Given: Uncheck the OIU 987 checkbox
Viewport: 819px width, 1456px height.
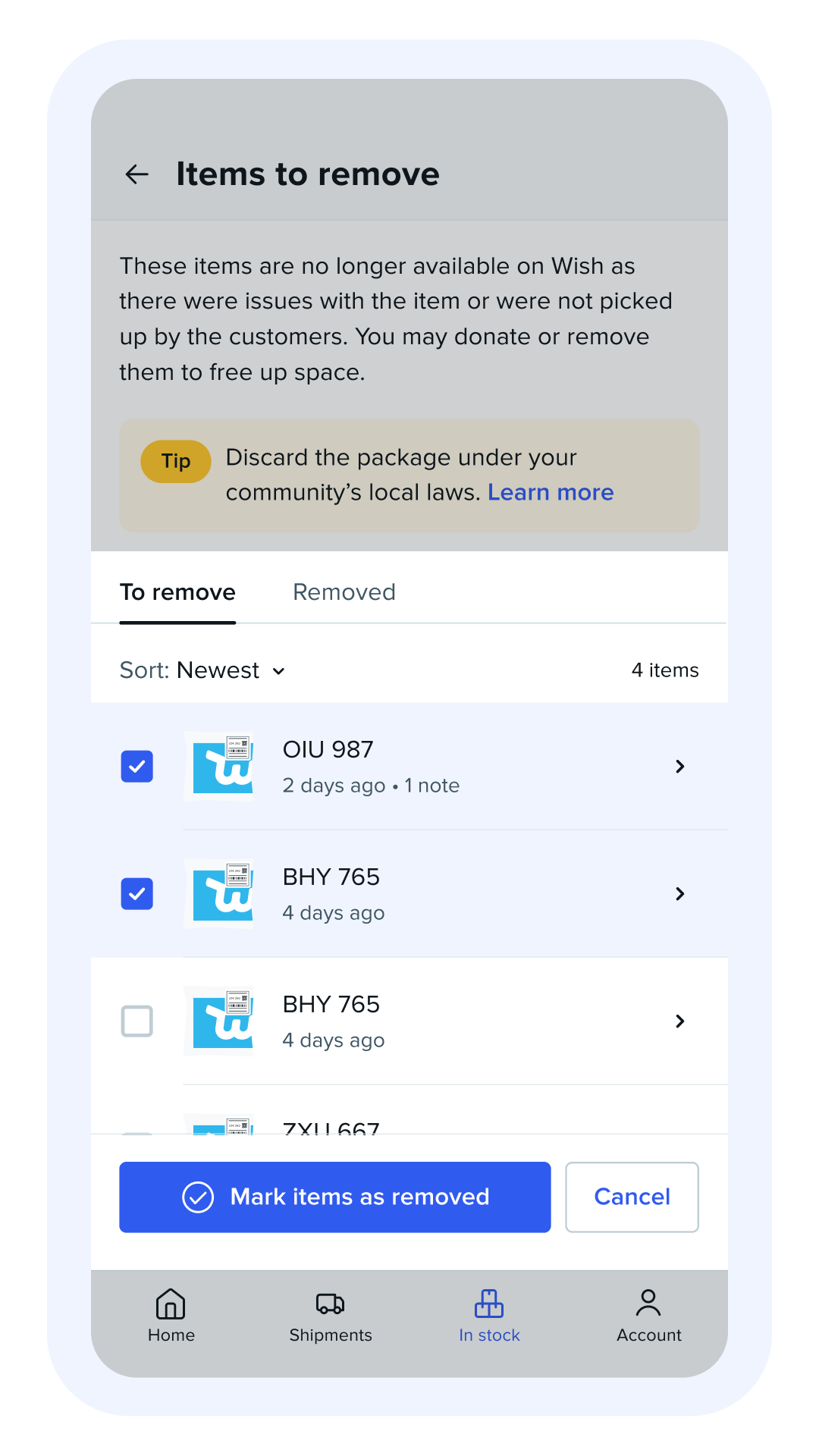Looking at the screenshot, I should click(x=137, y=766).
